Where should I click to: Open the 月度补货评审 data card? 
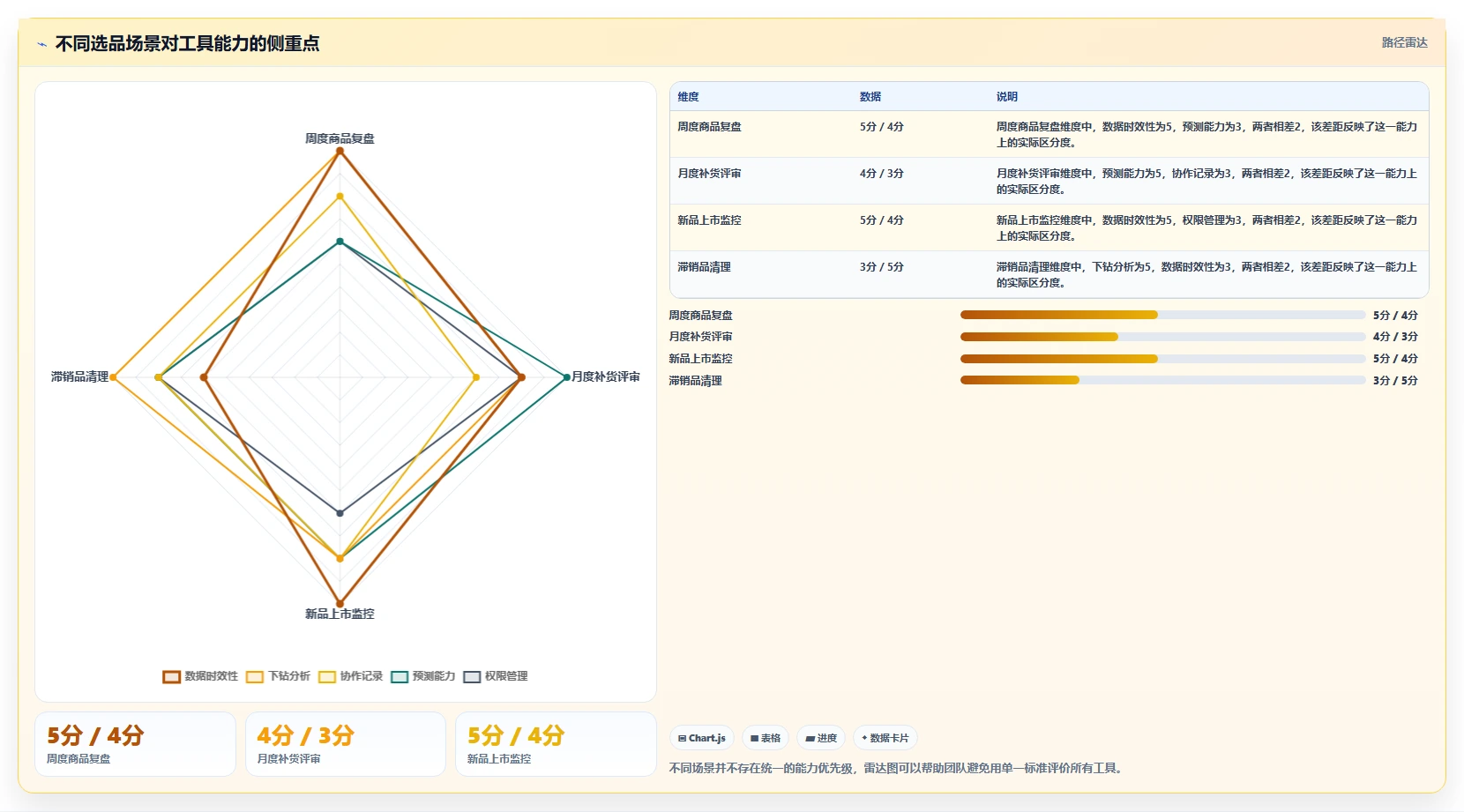coord(345,744)
